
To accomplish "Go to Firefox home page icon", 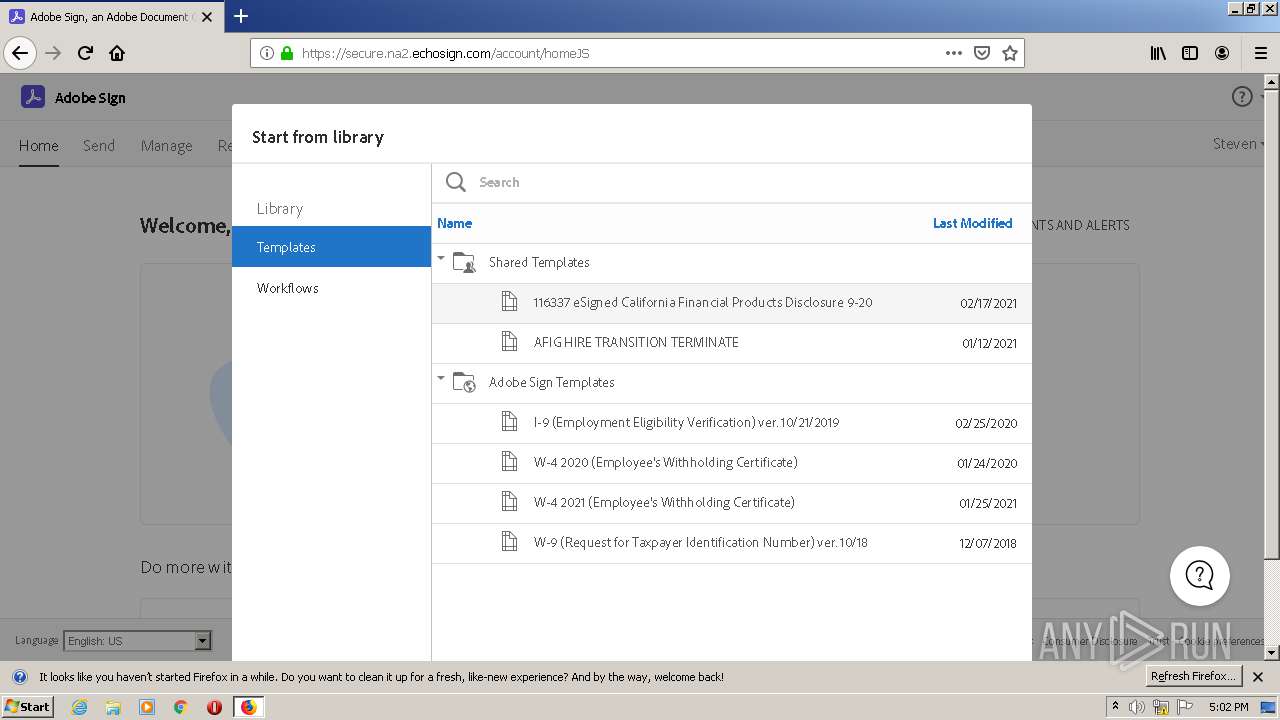I will pos(117,53).
